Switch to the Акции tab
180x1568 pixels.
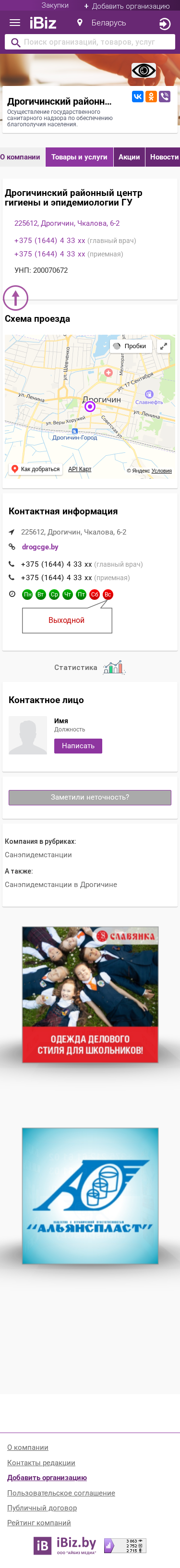tap(129, 157)
